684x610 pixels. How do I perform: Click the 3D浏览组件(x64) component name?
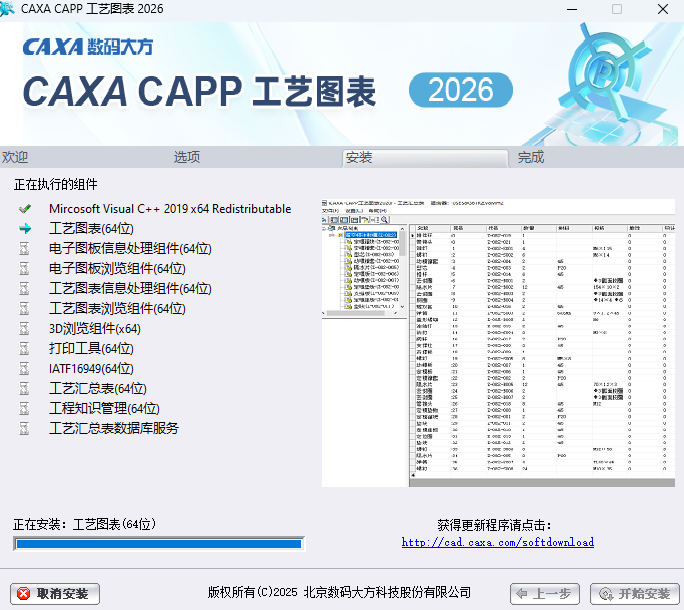click(95, 329)
